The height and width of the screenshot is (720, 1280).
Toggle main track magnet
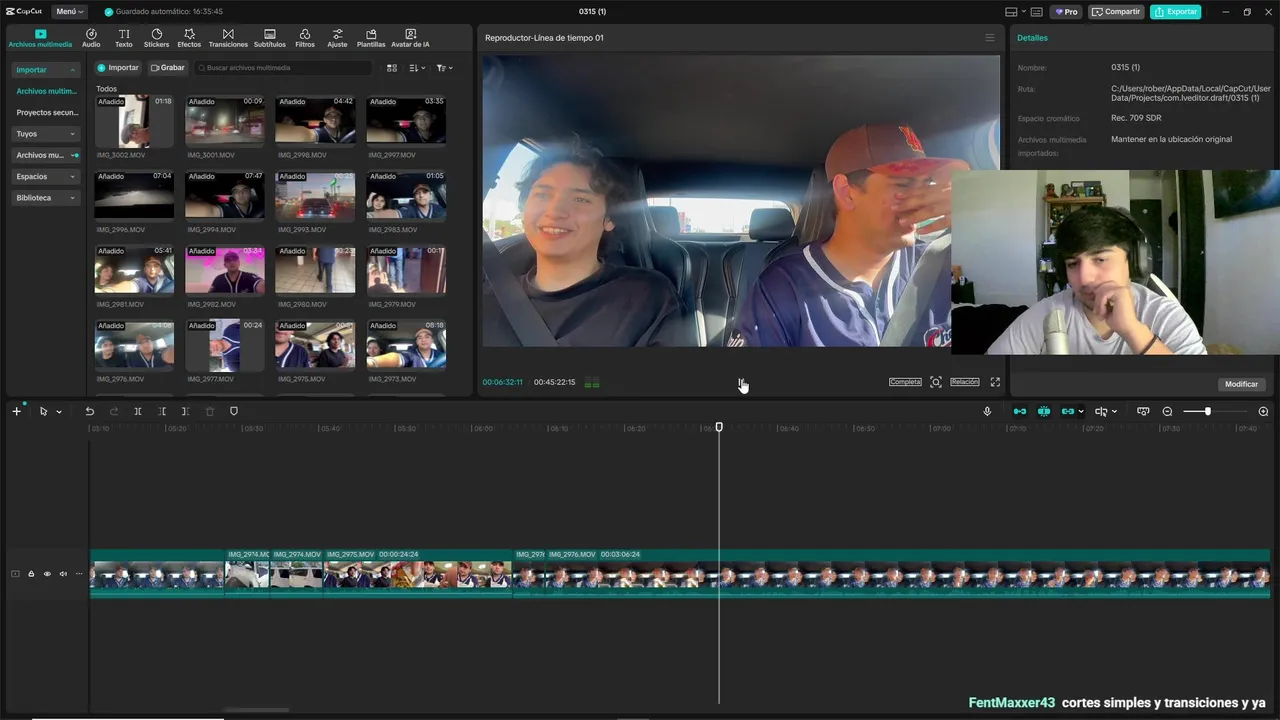tap(1020, 411)
